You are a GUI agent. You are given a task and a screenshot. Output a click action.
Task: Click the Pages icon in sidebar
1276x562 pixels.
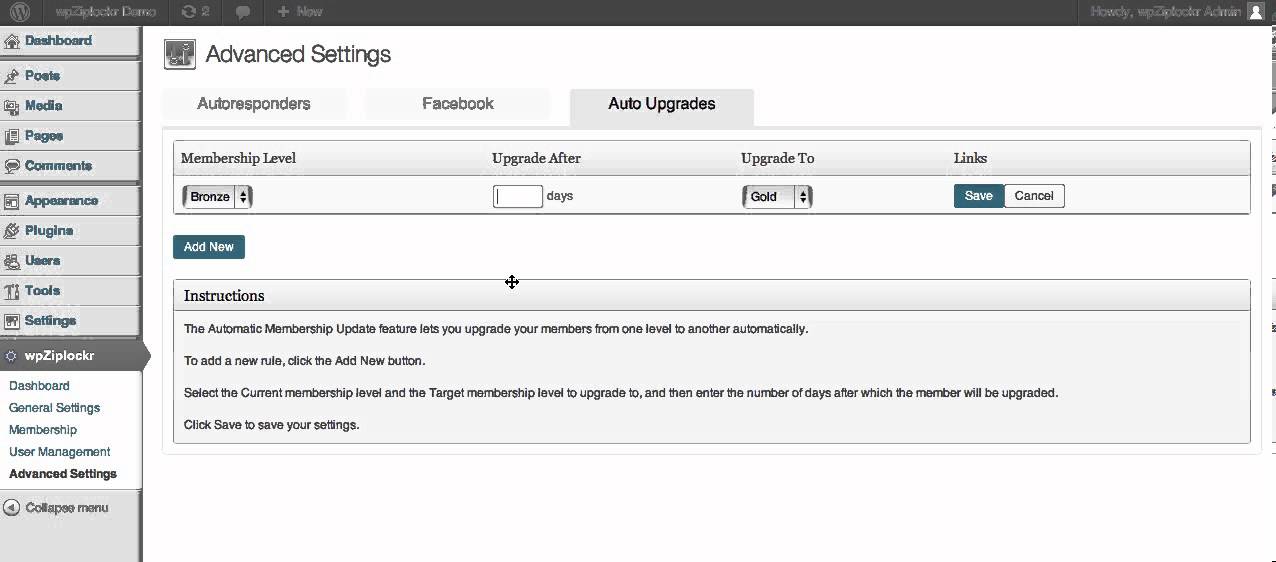[12, 136]
